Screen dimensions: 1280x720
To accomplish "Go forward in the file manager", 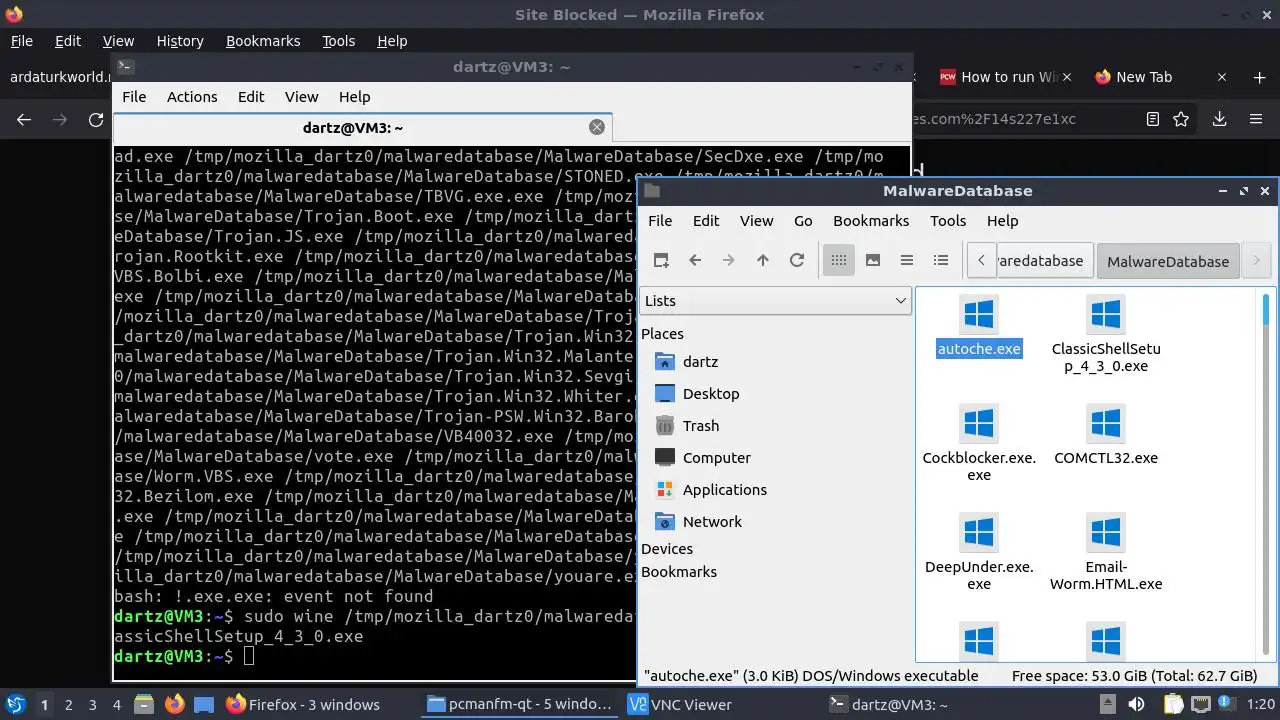I will point(729,260).
